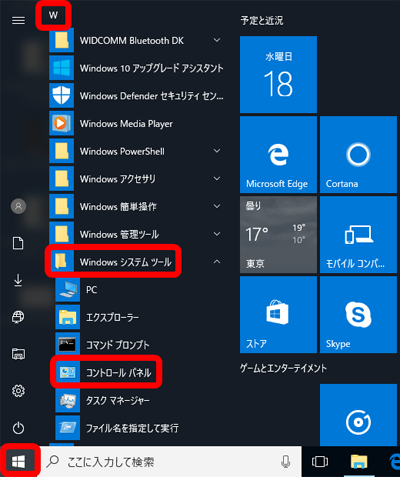Click the コントロール パネル icon
This screenshot has width=400, height=477.
[x=68, y=372]
